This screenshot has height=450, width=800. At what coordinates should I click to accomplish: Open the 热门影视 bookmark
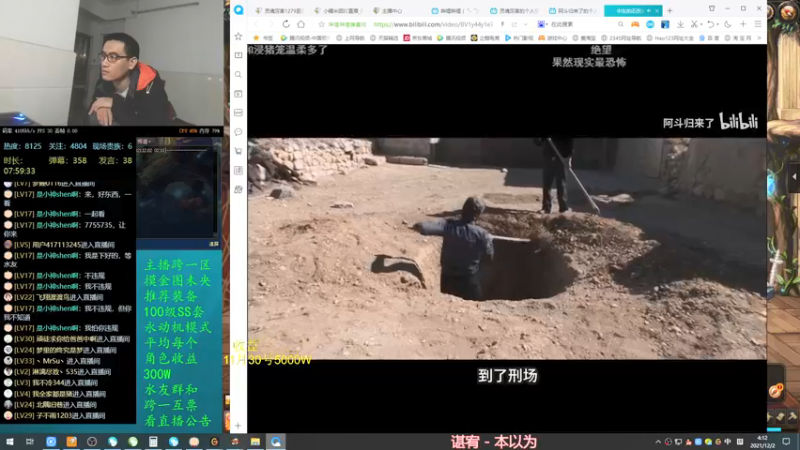pyautogui.click(x=519, y=38)
